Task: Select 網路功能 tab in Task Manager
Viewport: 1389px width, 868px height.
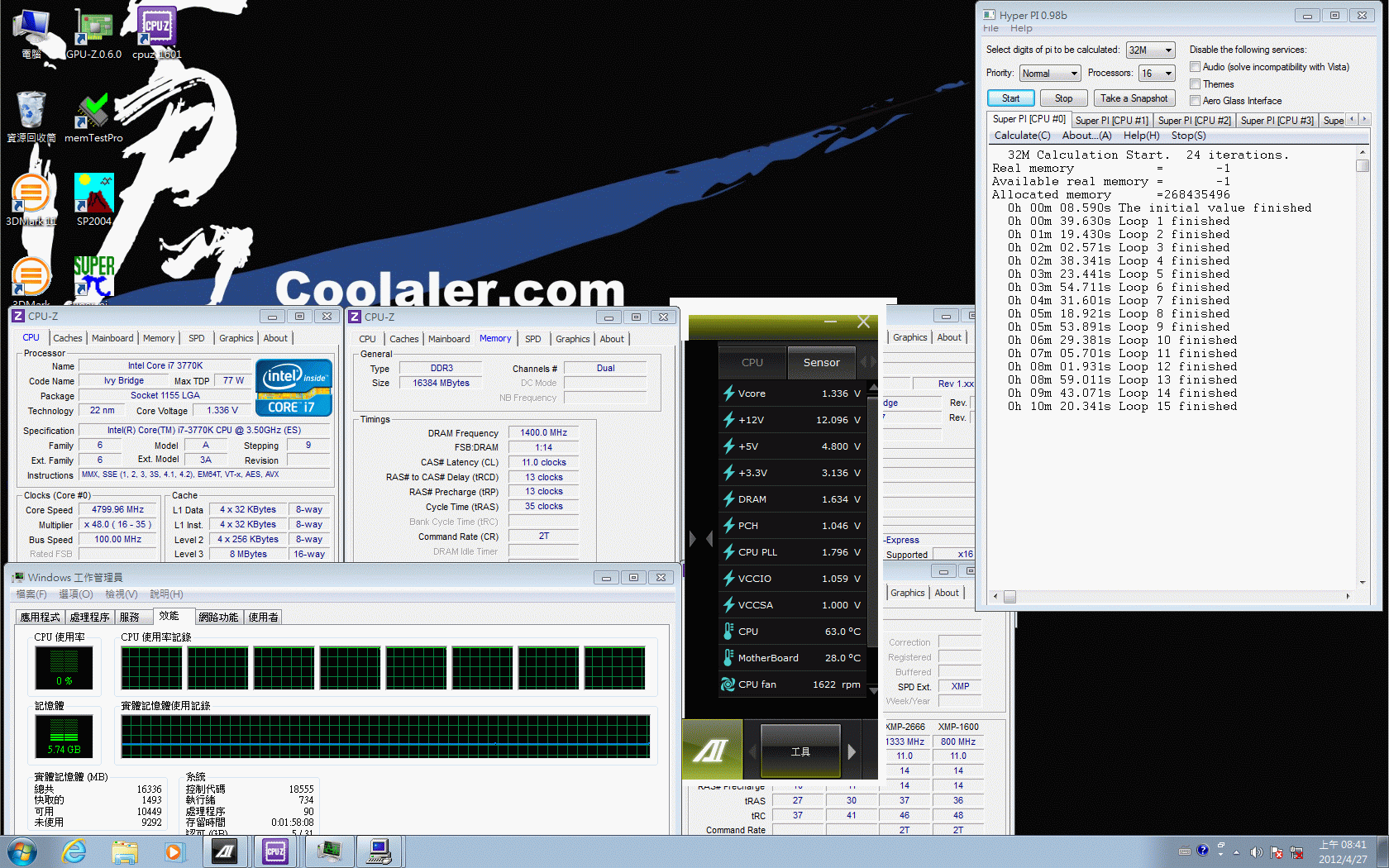Action: click(x=218, y=618)
